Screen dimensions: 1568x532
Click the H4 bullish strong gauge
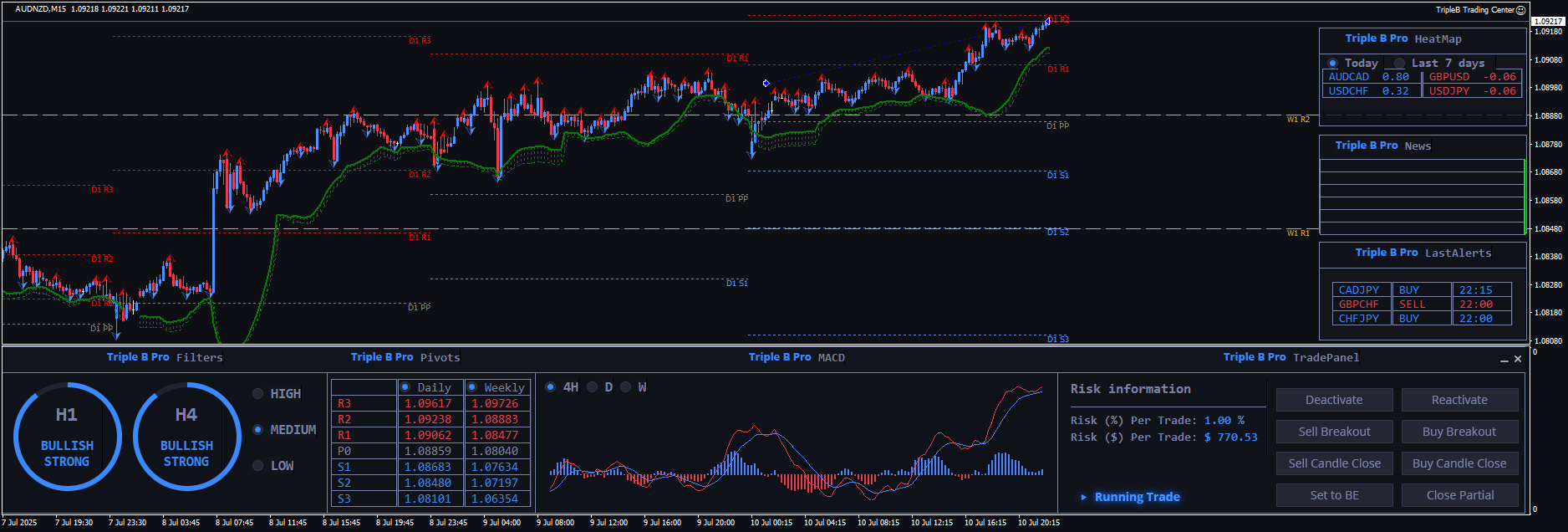[x=186, y=436]
